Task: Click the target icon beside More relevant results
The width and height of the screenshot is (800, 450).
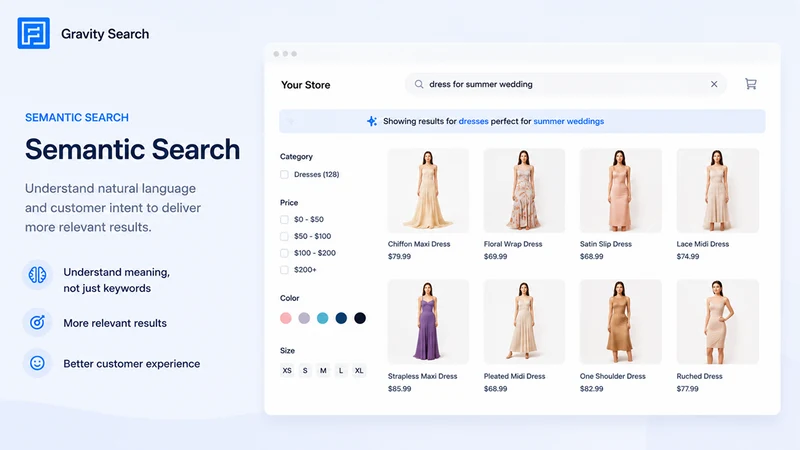Action: pos(37,322)
